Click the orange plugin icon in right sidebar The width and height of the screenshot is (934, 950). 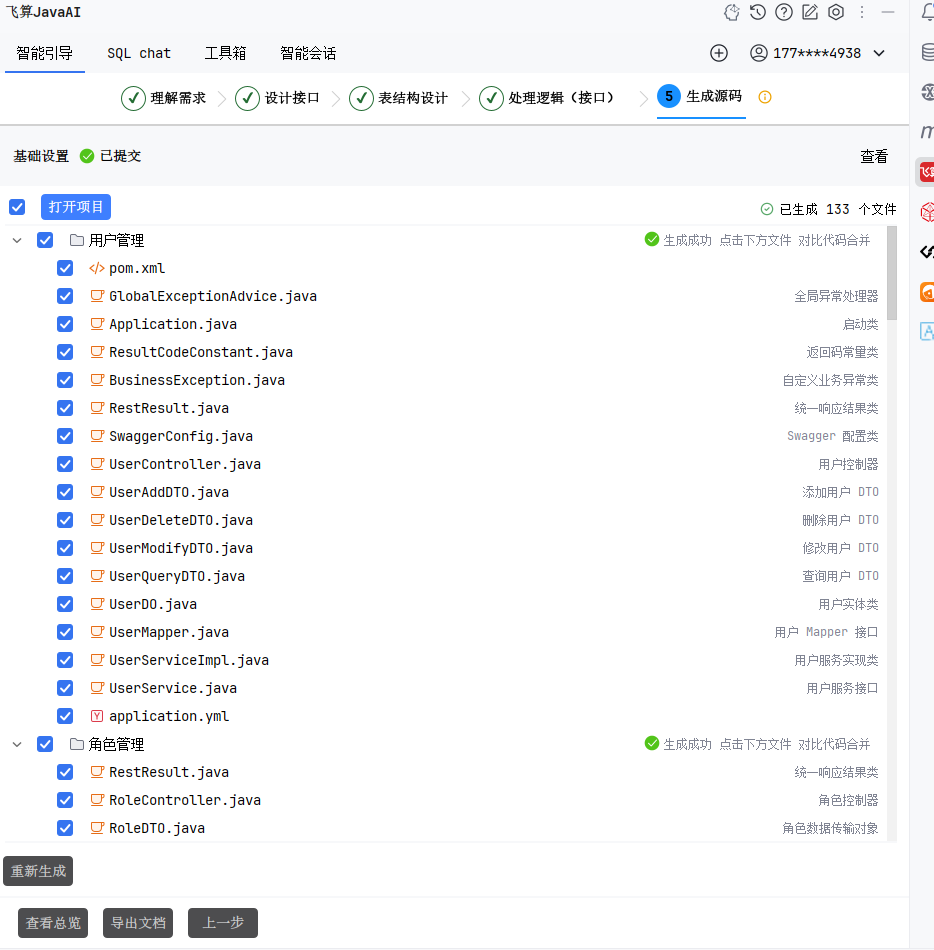click(x=927, y=292)
